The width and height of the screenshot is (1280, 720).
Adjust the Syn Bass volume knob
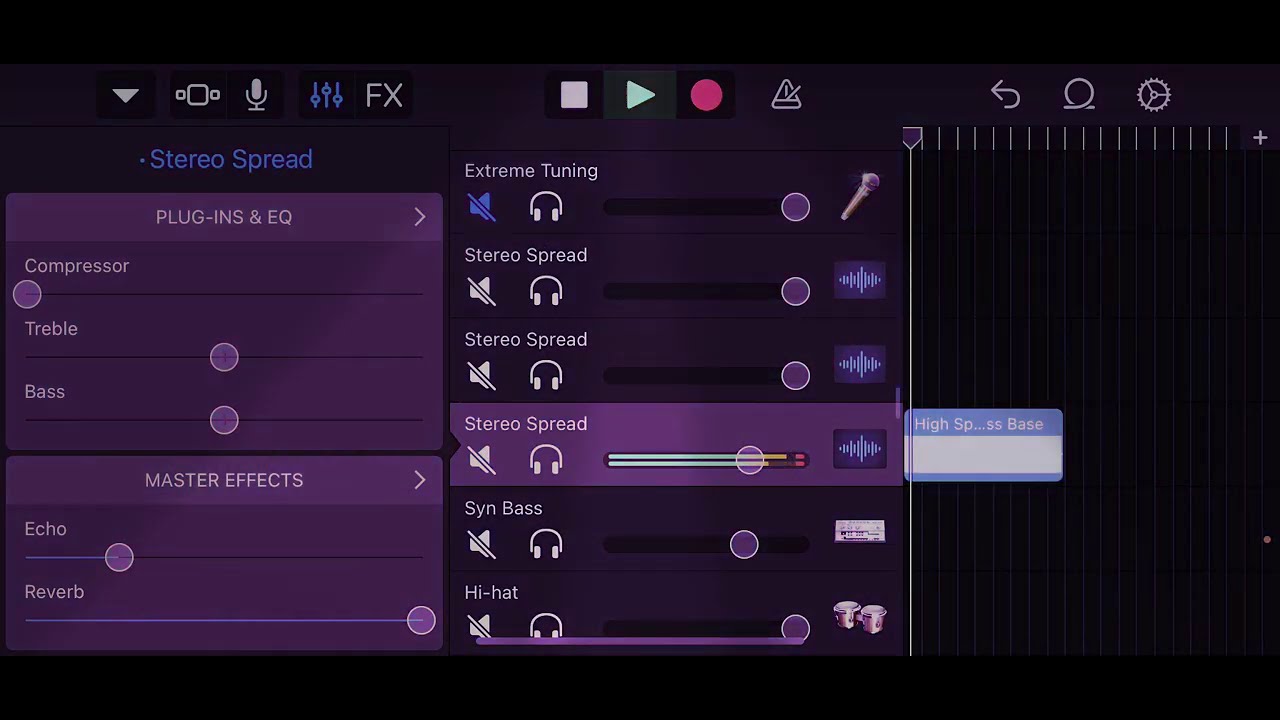pyautogui.click(x=744, y=543)
